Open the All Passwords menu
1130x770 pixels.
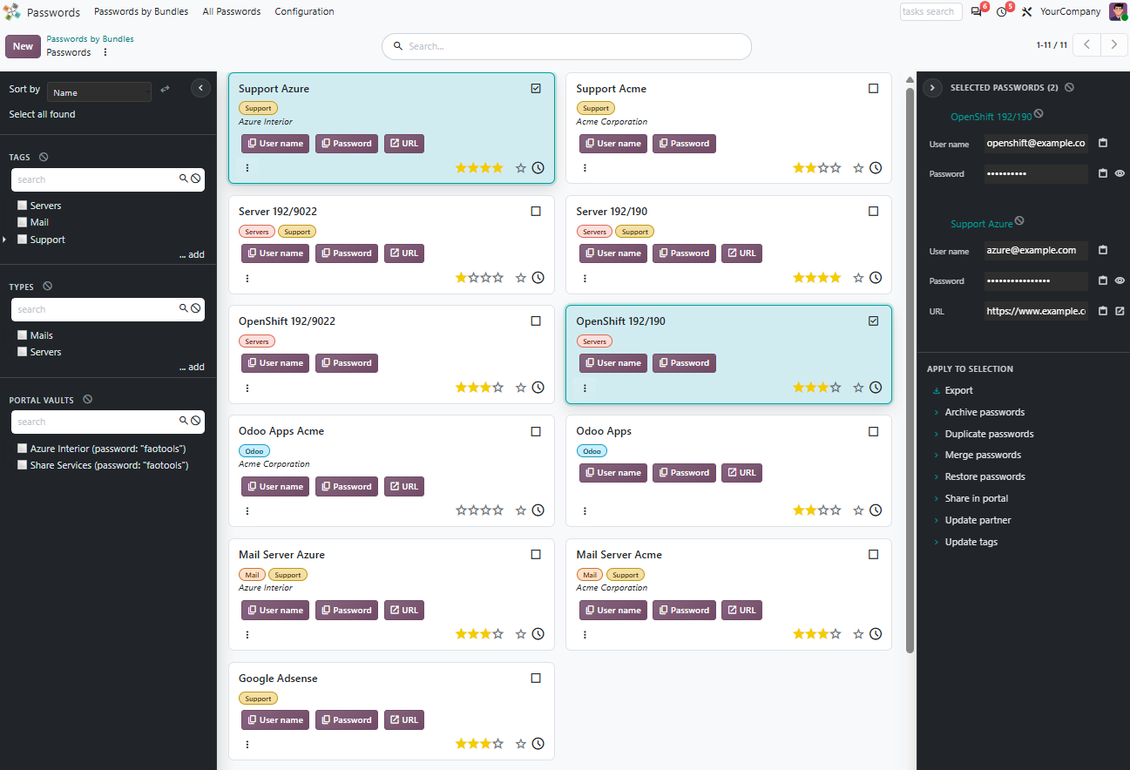point(231,12)
